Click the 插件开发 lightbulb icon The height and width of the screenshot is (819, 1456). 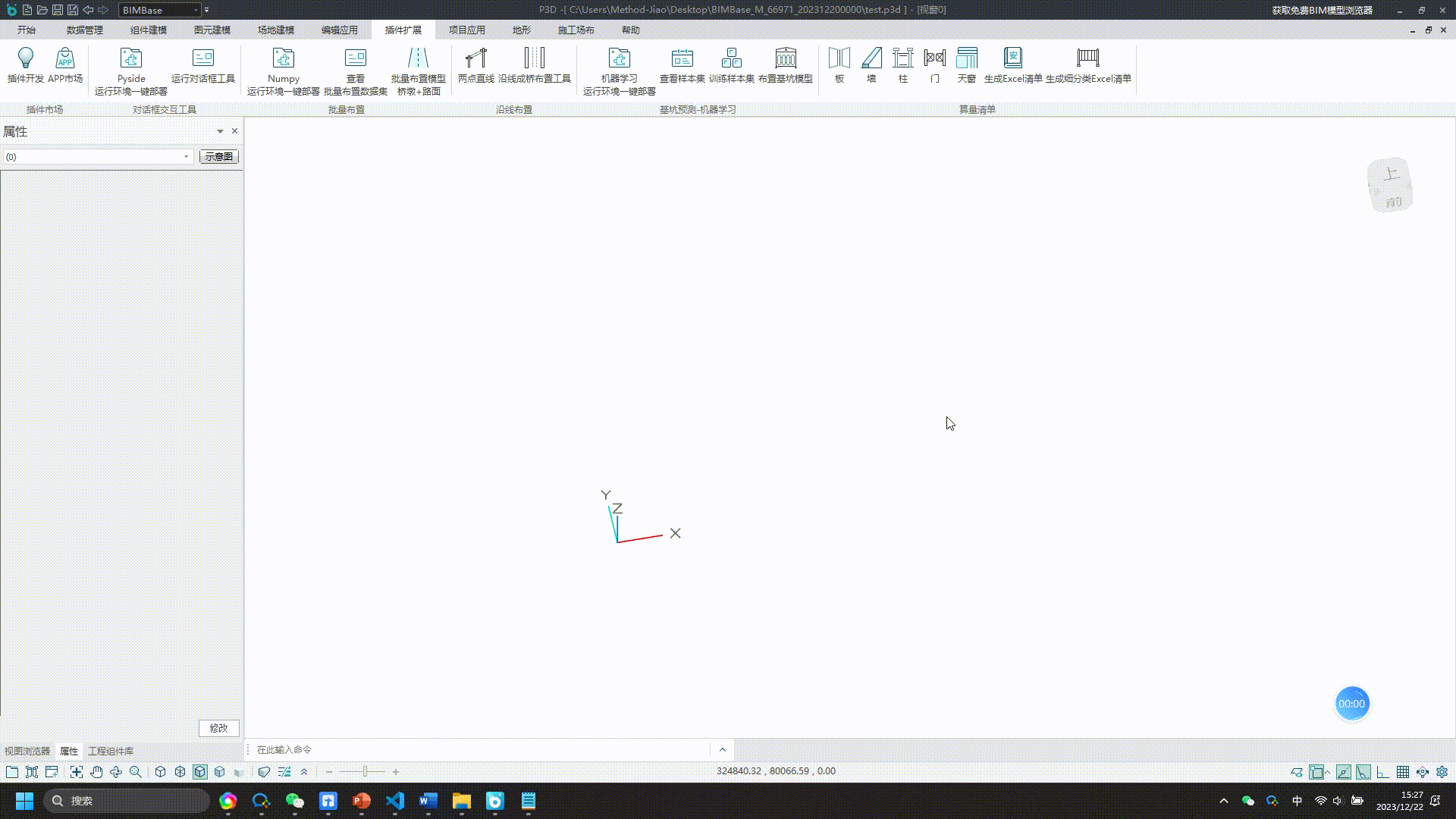[26, 58]
